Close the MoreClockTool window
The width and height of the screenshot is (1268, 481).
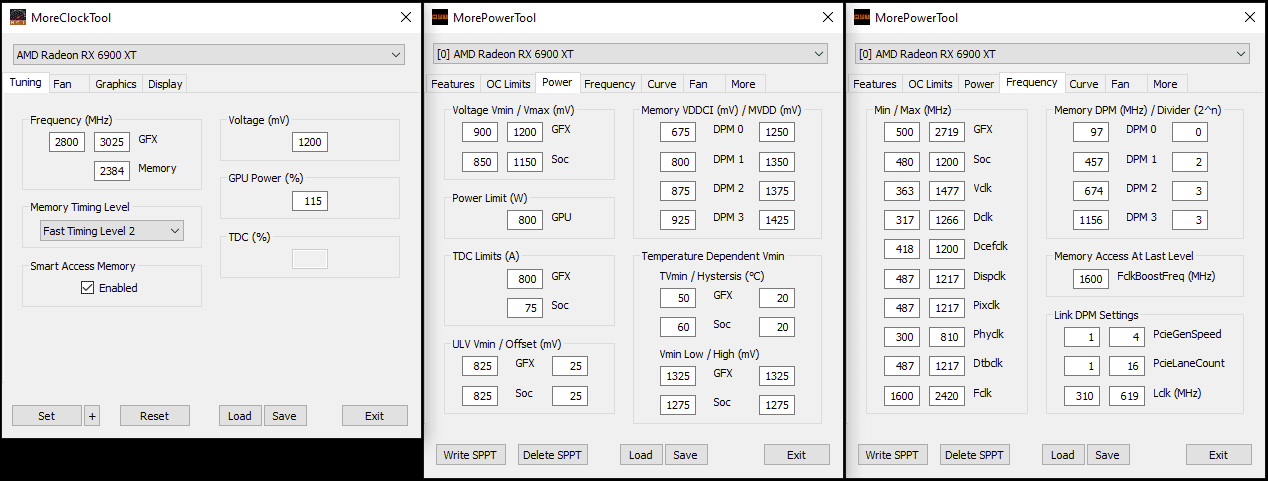point(405,17)
